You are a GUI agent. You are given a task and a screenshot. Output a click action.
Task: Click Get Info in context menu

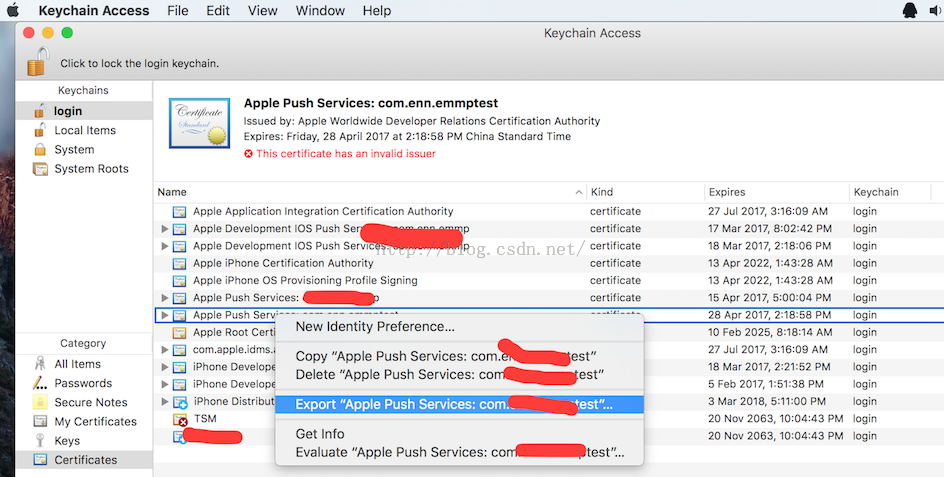pyautogui.click(x=320, y=434)
